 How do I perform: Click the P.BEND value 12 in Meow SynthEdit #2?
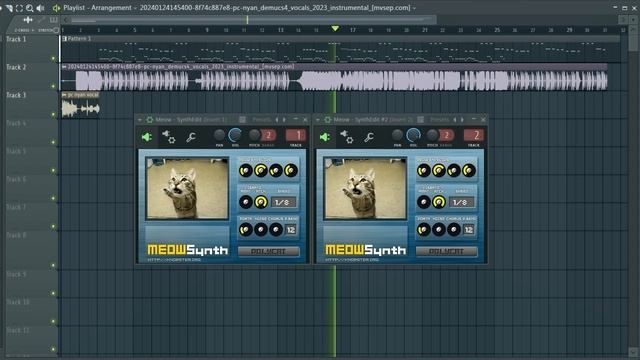coord(469,230)
